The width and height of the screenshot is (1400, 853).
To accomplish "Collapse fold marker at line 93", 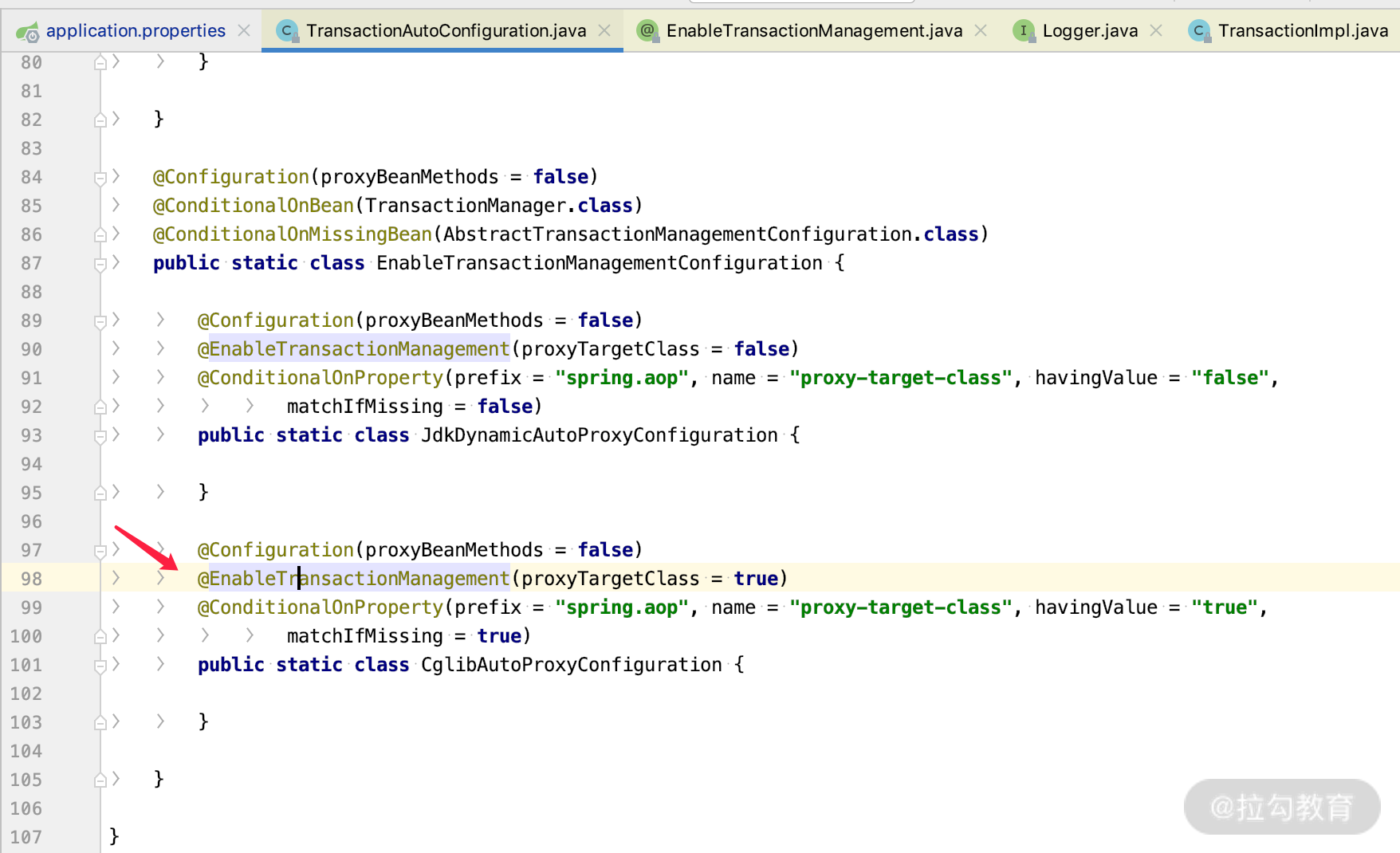I will (x=100, y=435).
